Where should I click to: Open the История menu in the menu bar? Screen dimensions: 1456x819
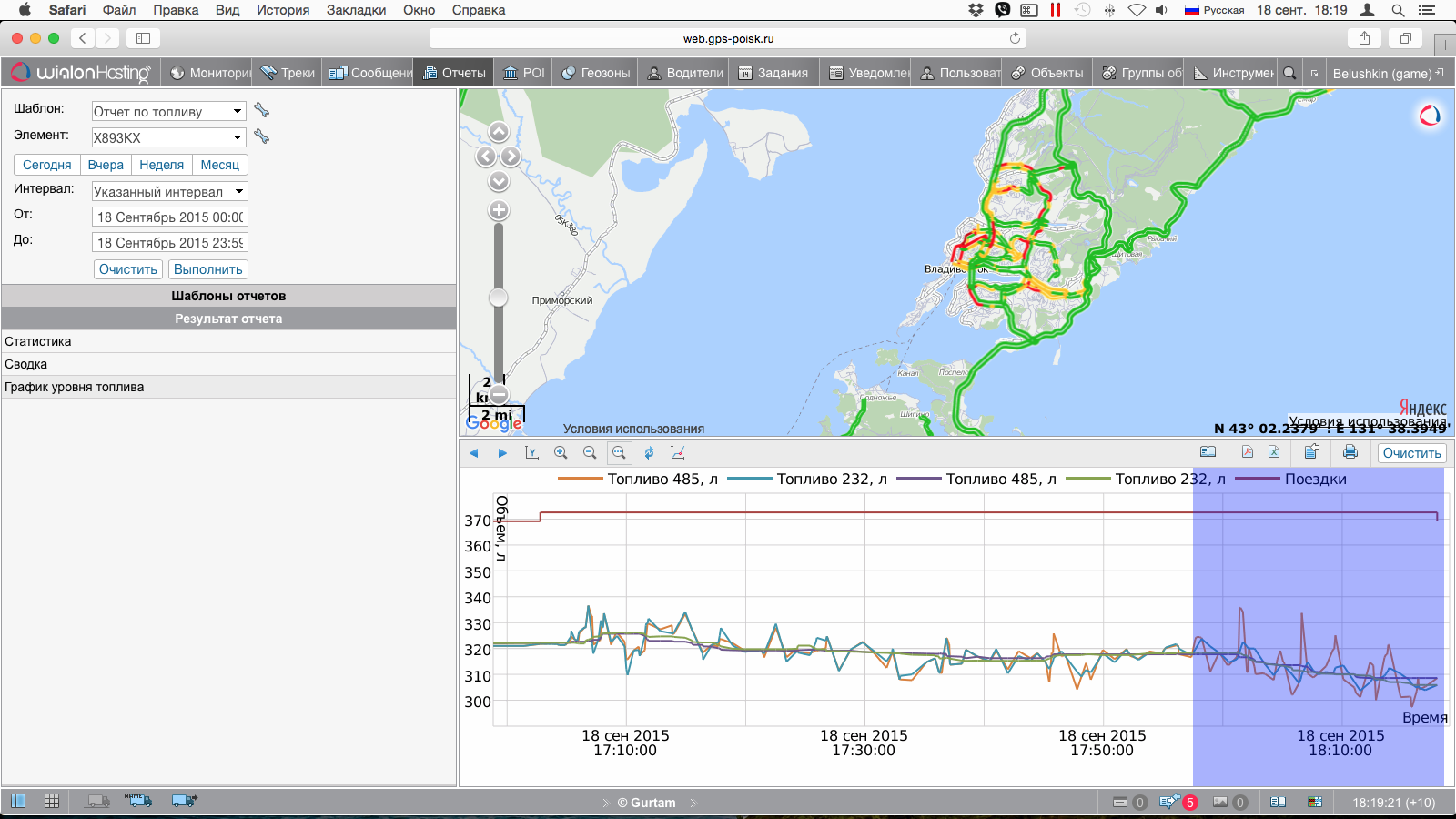pyautogui.click(x=283, y=10)
